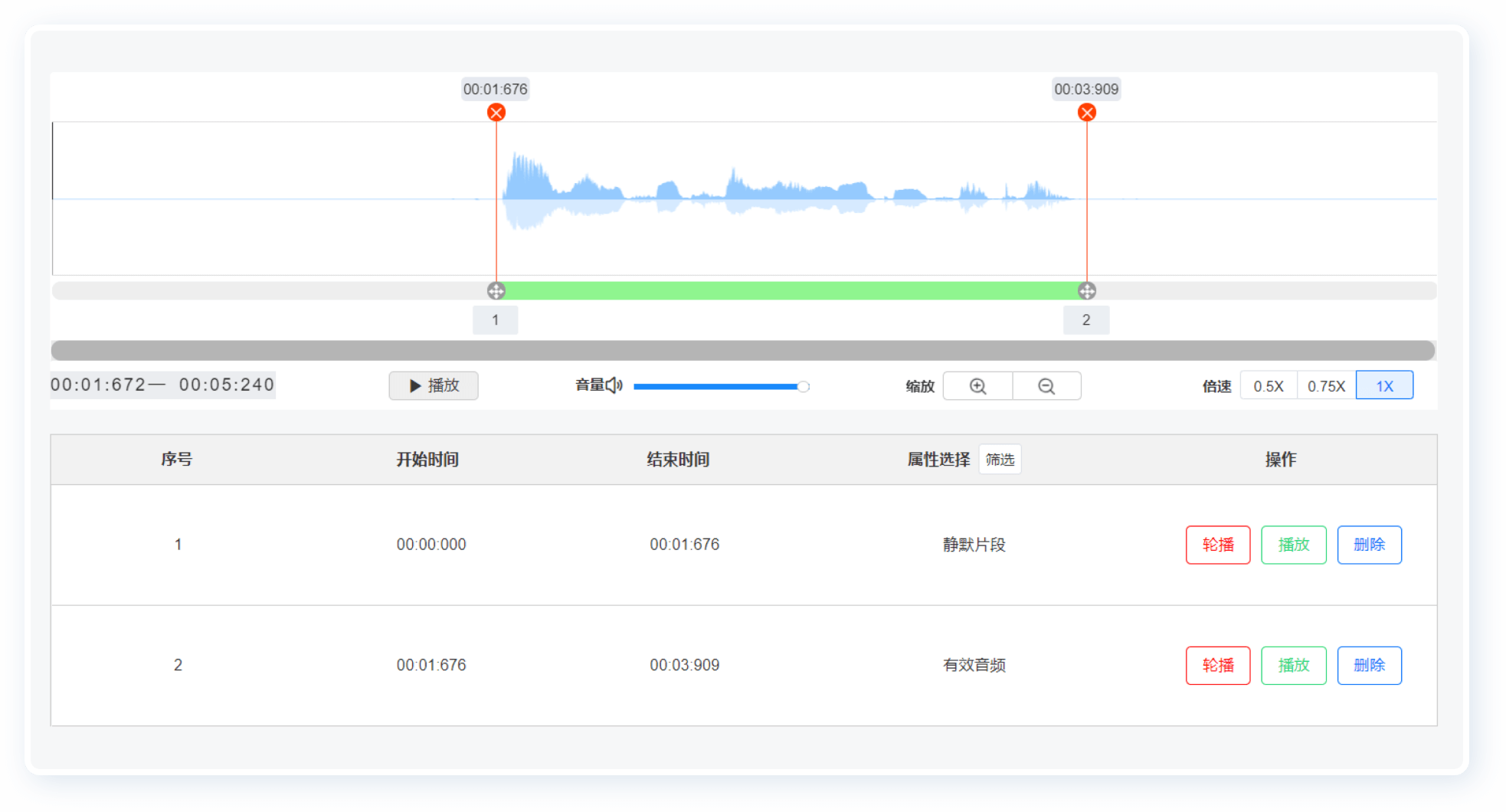Click the left segment drag handle
Screen dimensions: 1506x812
(496, 291)
